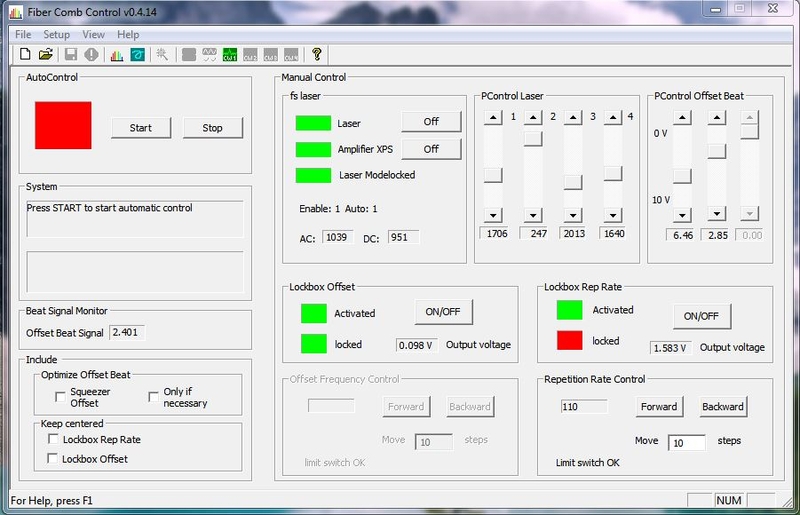Image resolution: width=800 pixels, height=515 pixels.
Task: Turn Laser Off button
Action: point(431,121)
